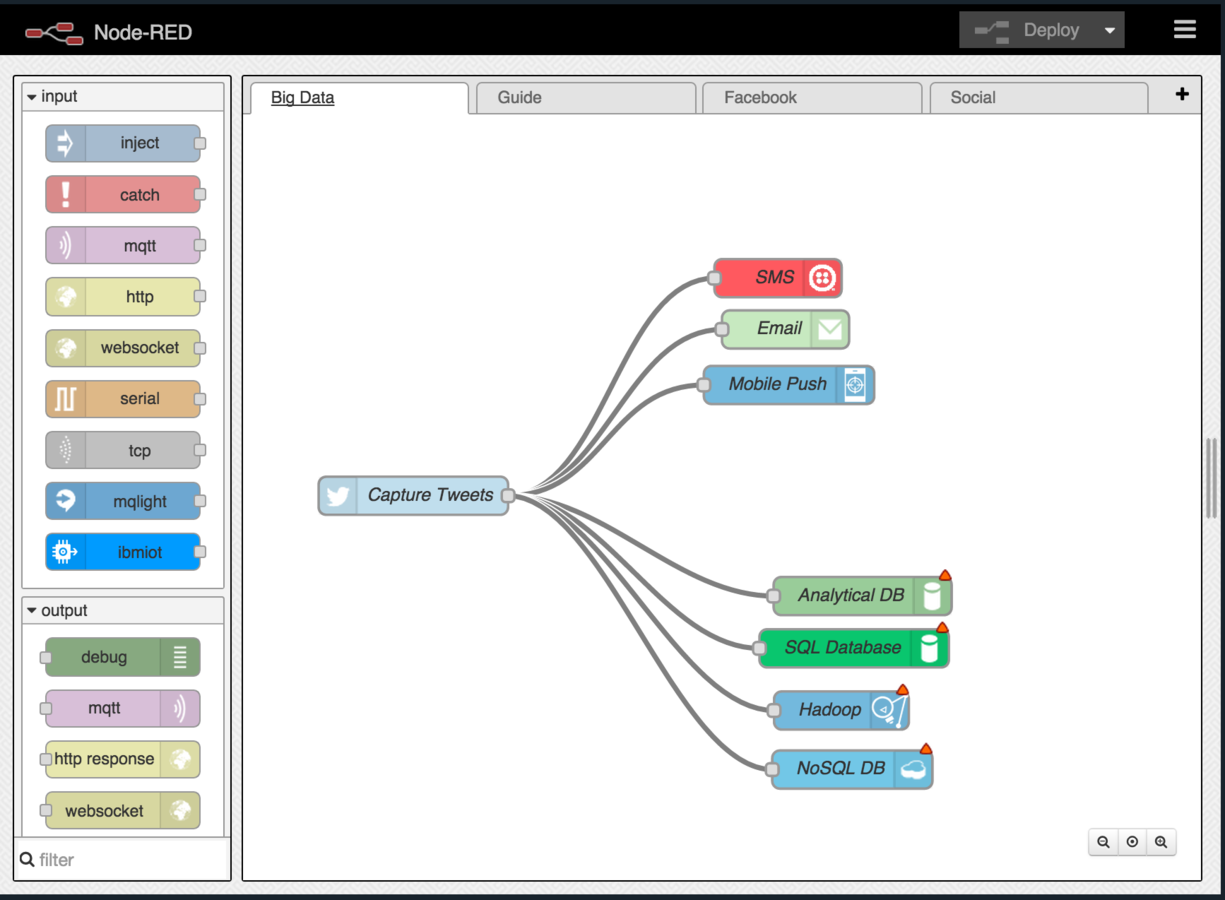The width and height of the screenshot is (1225, 900).
Task: Focus the palette filter field
Action: [122, 859]
